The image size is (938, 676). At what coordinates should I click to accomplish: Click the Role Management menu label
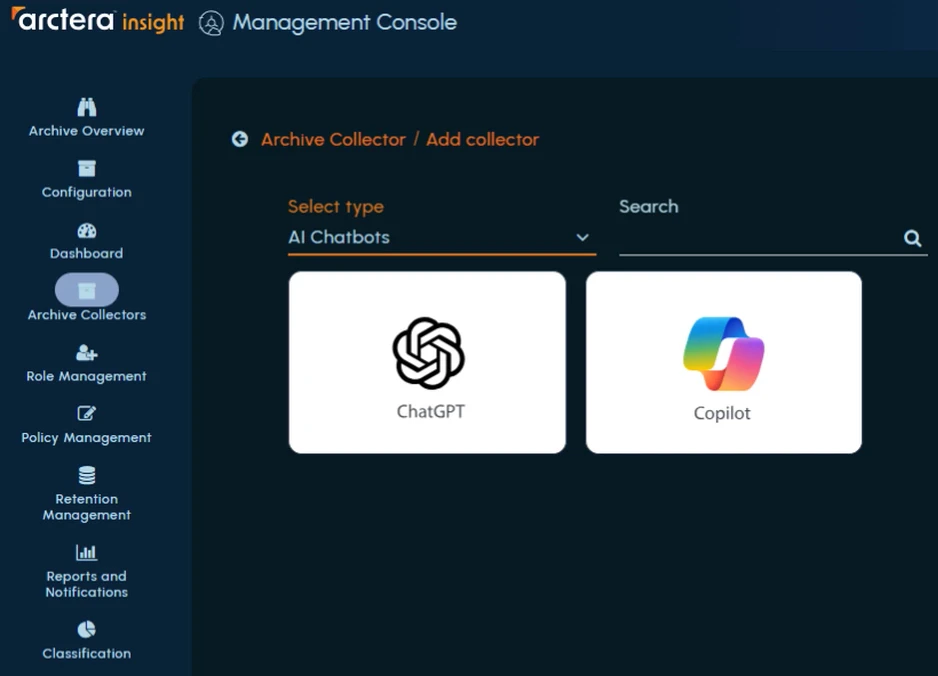(x=87, y=376)
